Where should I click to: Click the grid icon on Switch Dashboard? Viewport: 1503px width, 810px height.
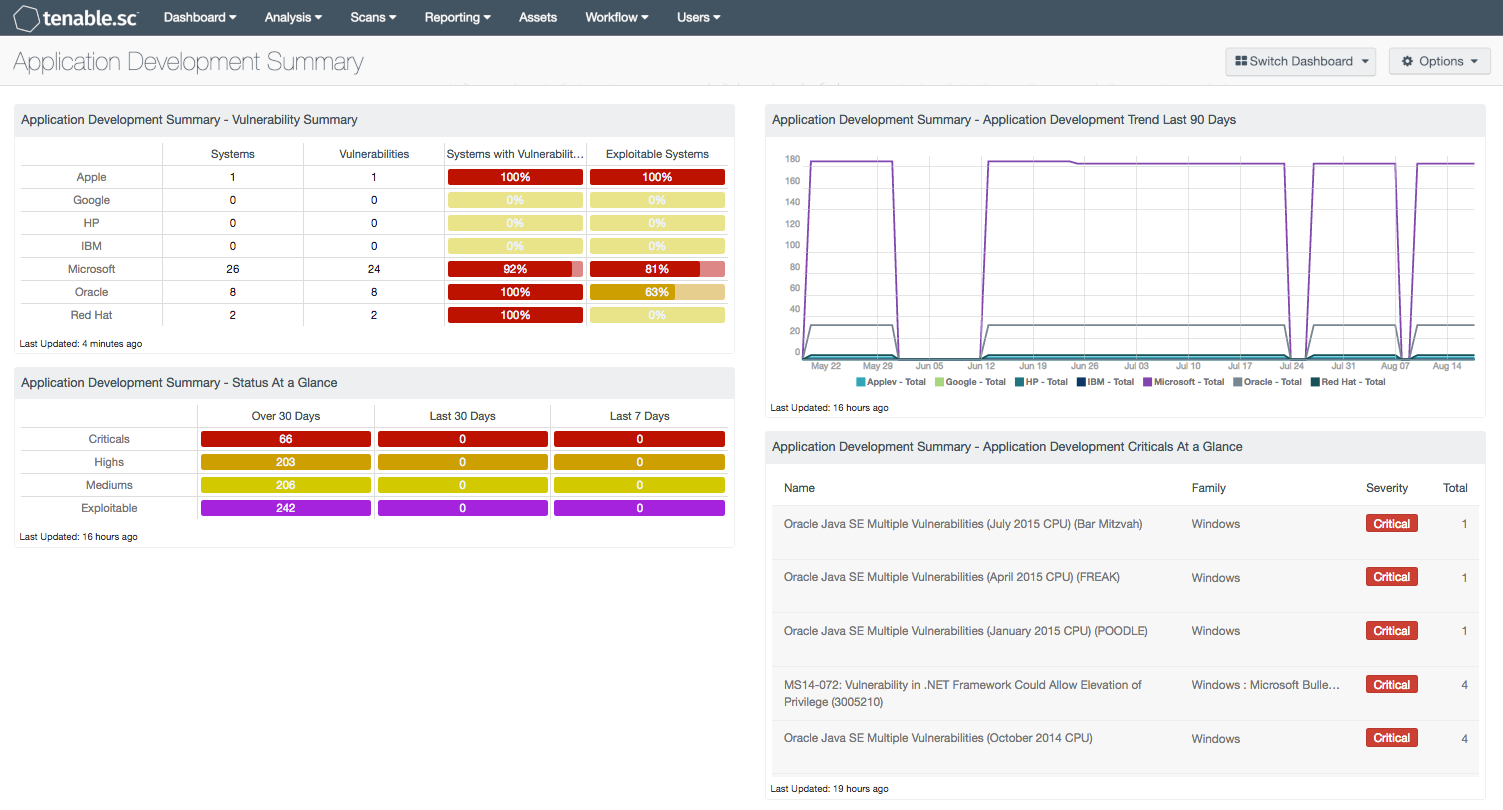[x=1242, y=61]
